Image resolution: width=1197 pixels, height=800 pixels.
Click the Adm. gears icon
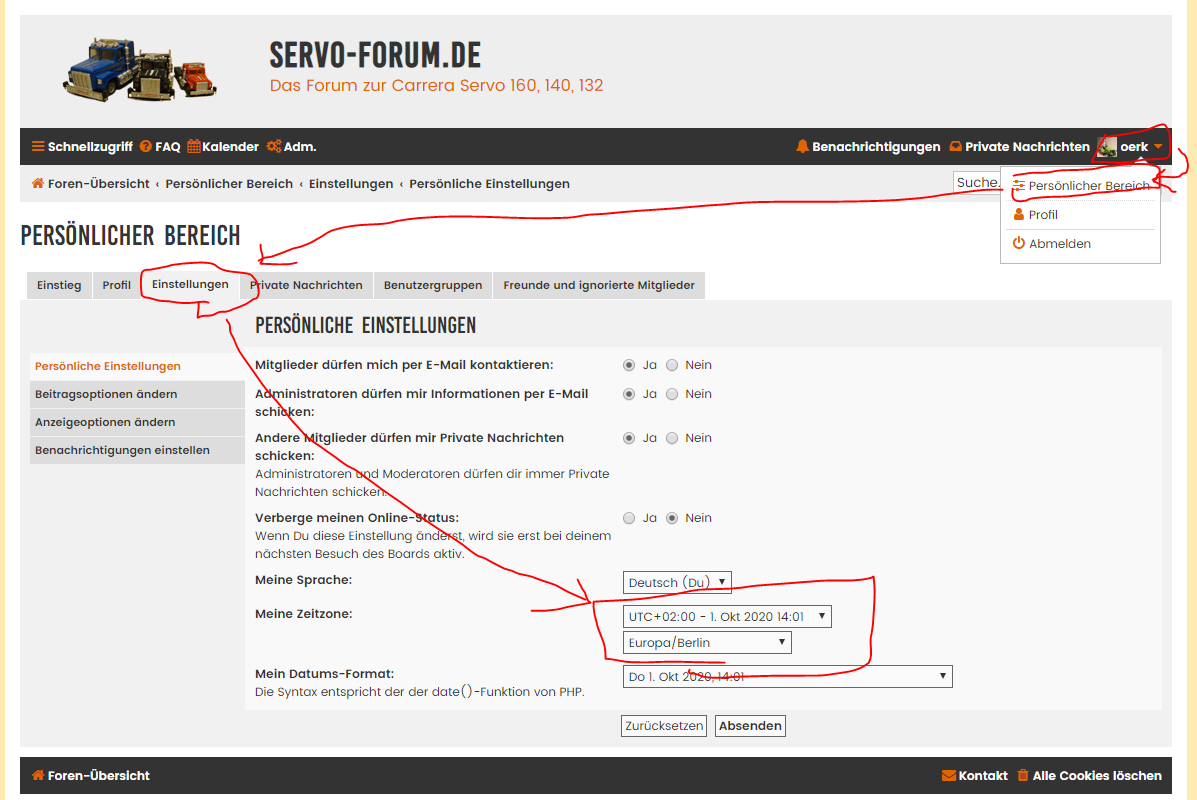[x=273, y=147]
